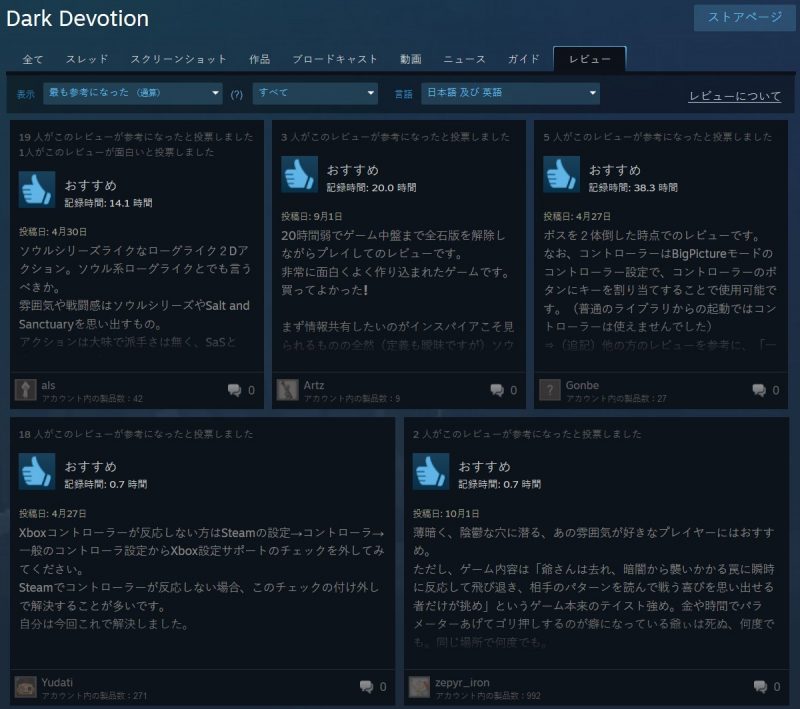Click 投稿日: 10月1日 text

coord(446,514)
